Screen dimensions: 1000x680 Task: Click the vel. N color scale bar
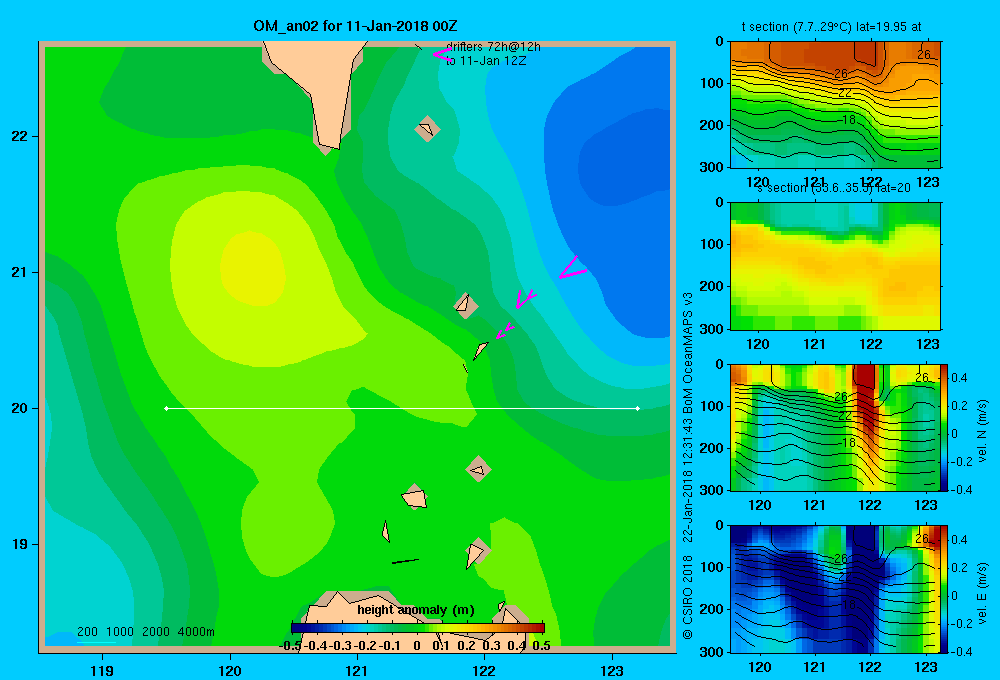coord(945,427)
